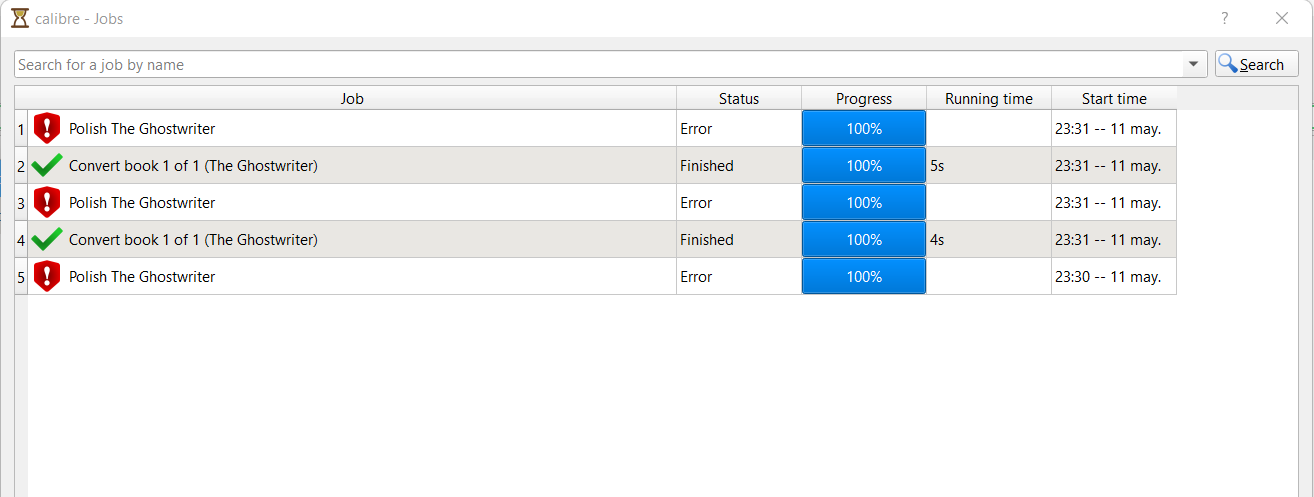The height and width of the screenshot is (497, 1314).
Task: Click the calibre hourglass icon in title bar
Action: point(20,18)
